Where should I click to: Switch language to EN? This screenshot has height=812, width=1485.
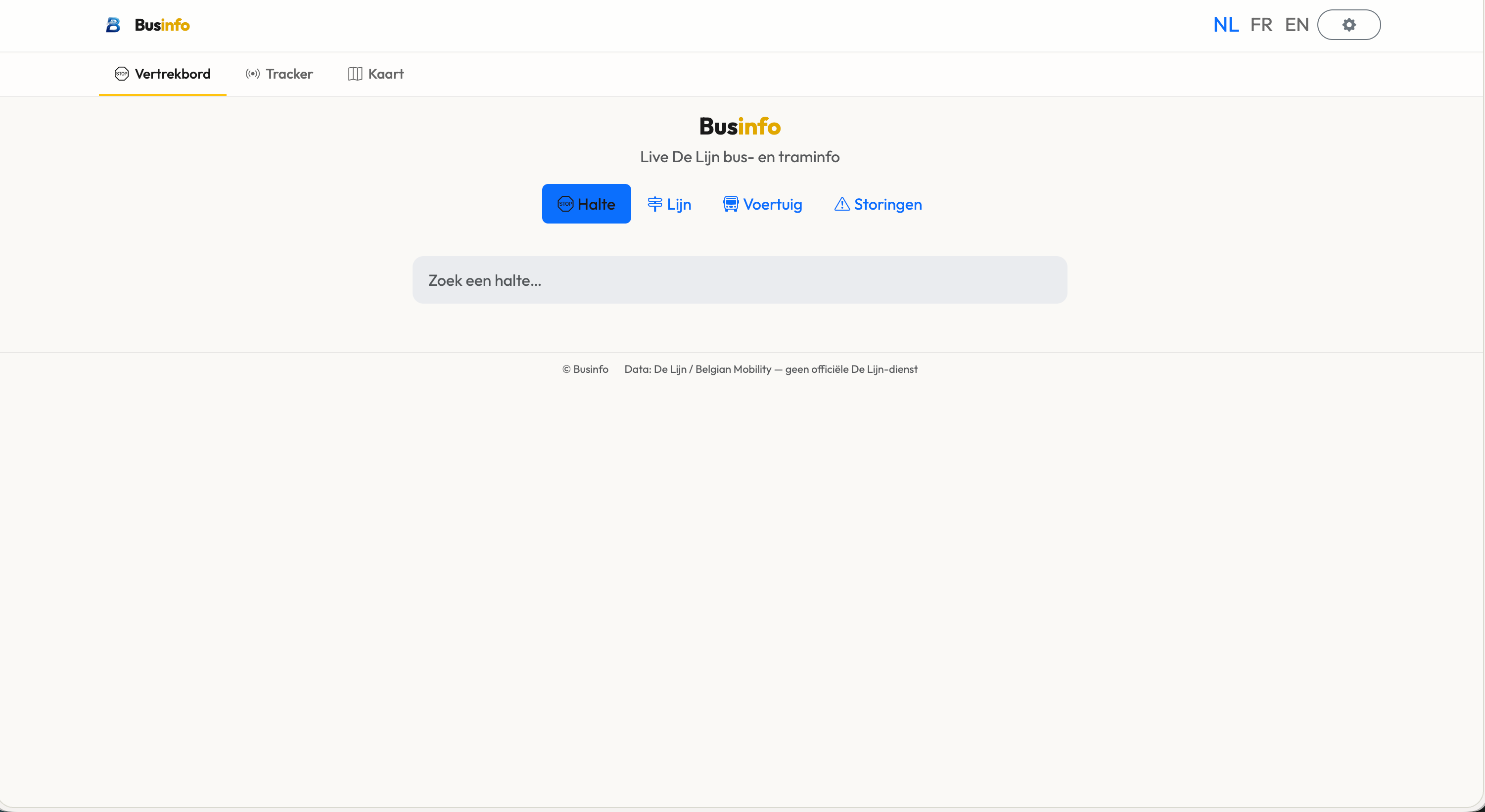tap(1297, 25)
